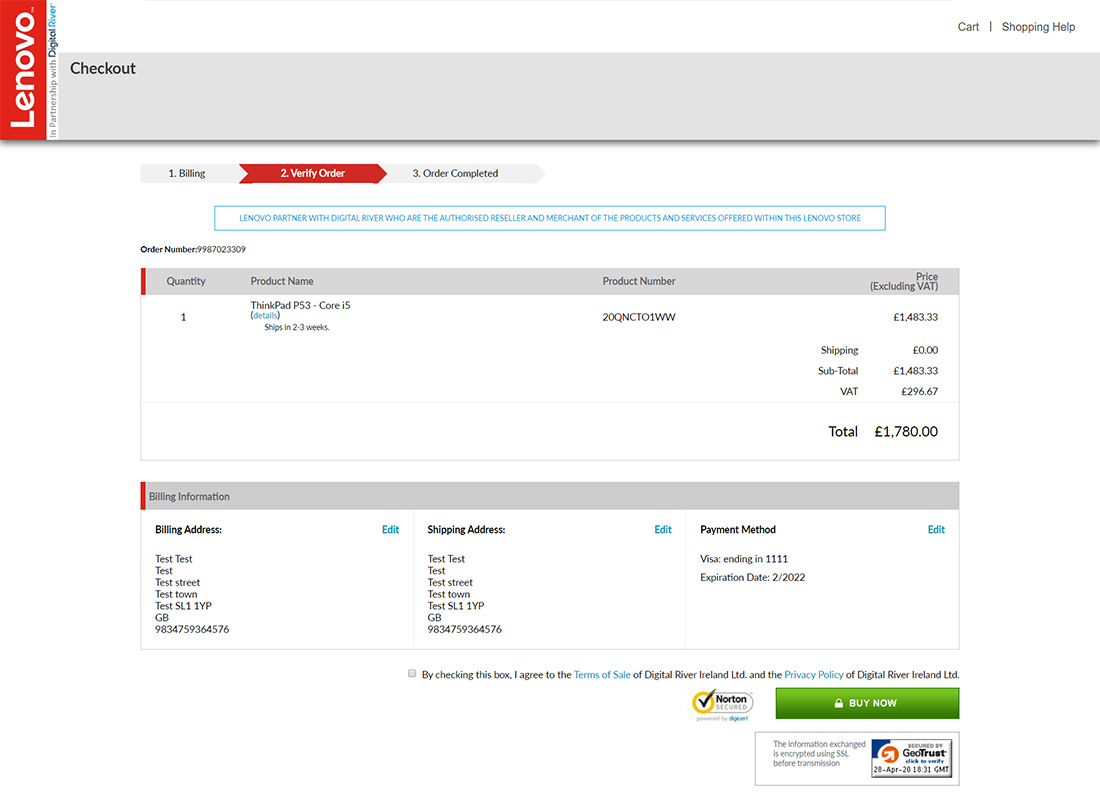
Task: Open the Privacy Policy link
Action: [814, 674]
